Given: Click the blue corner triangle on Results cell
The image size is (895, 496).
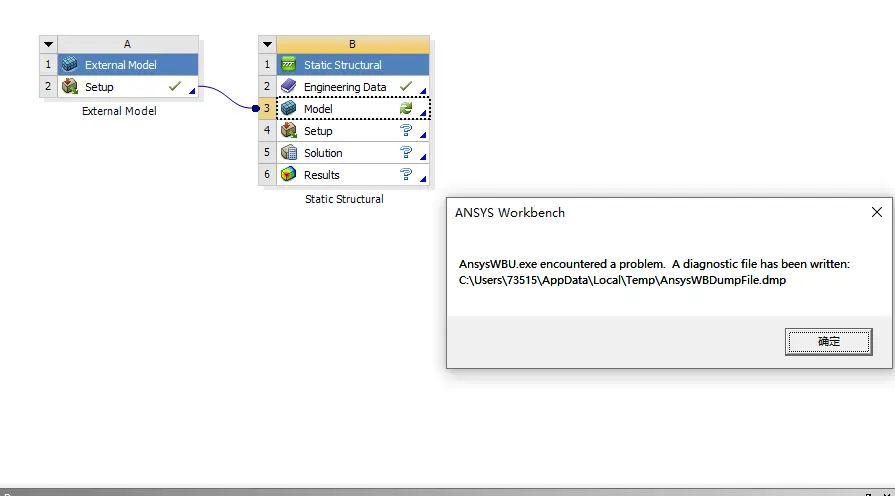Looking at the screenshot, I should tap(424, 179).
